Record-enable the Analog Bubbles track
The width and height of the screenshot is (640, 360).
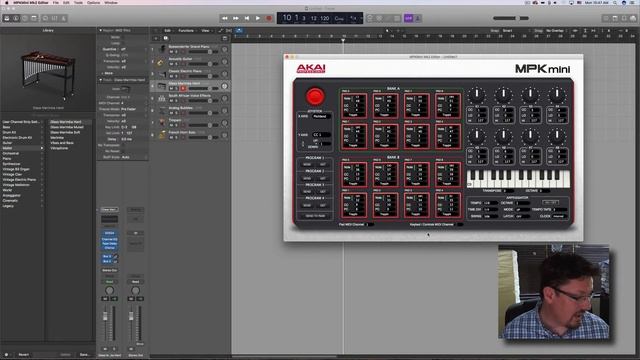(x=183, y=113)
